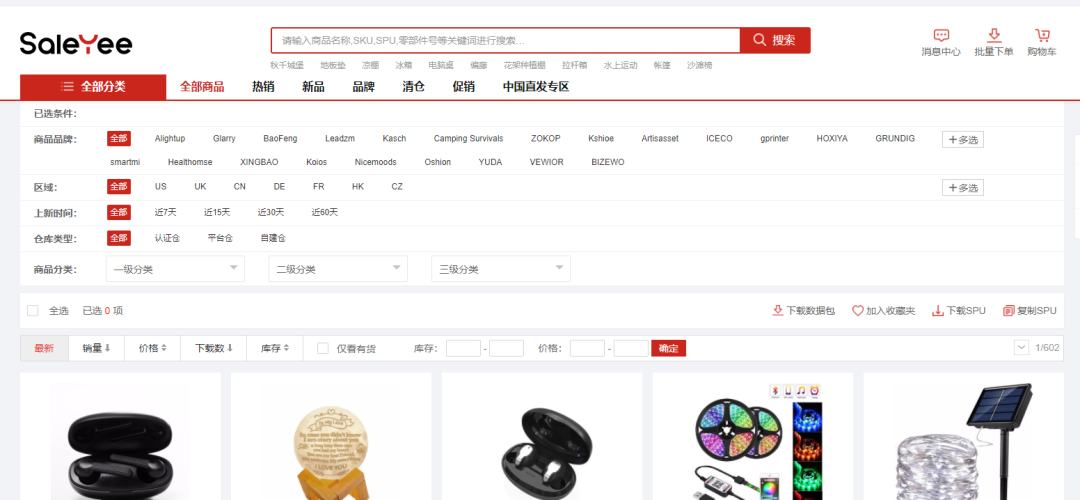
Task: Click the 确定 confirm filter button
Action: [x=668, y=348]
